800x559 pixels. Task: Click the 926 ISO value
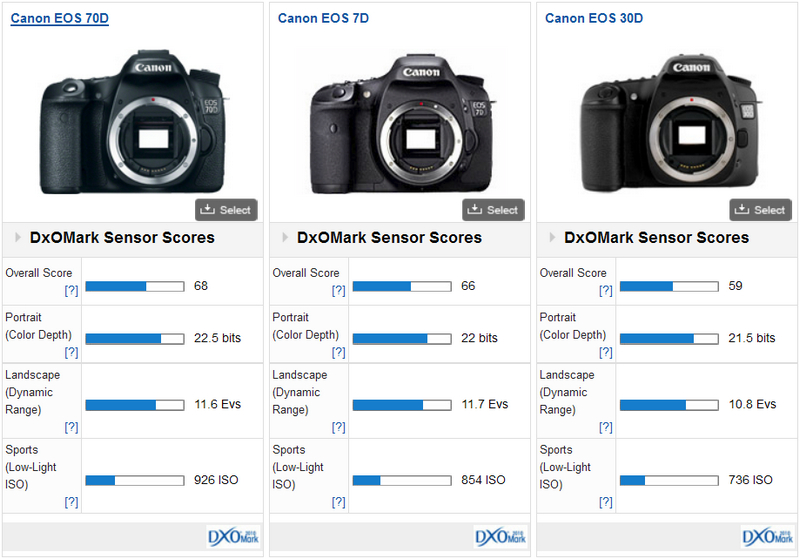coord(216,480)
